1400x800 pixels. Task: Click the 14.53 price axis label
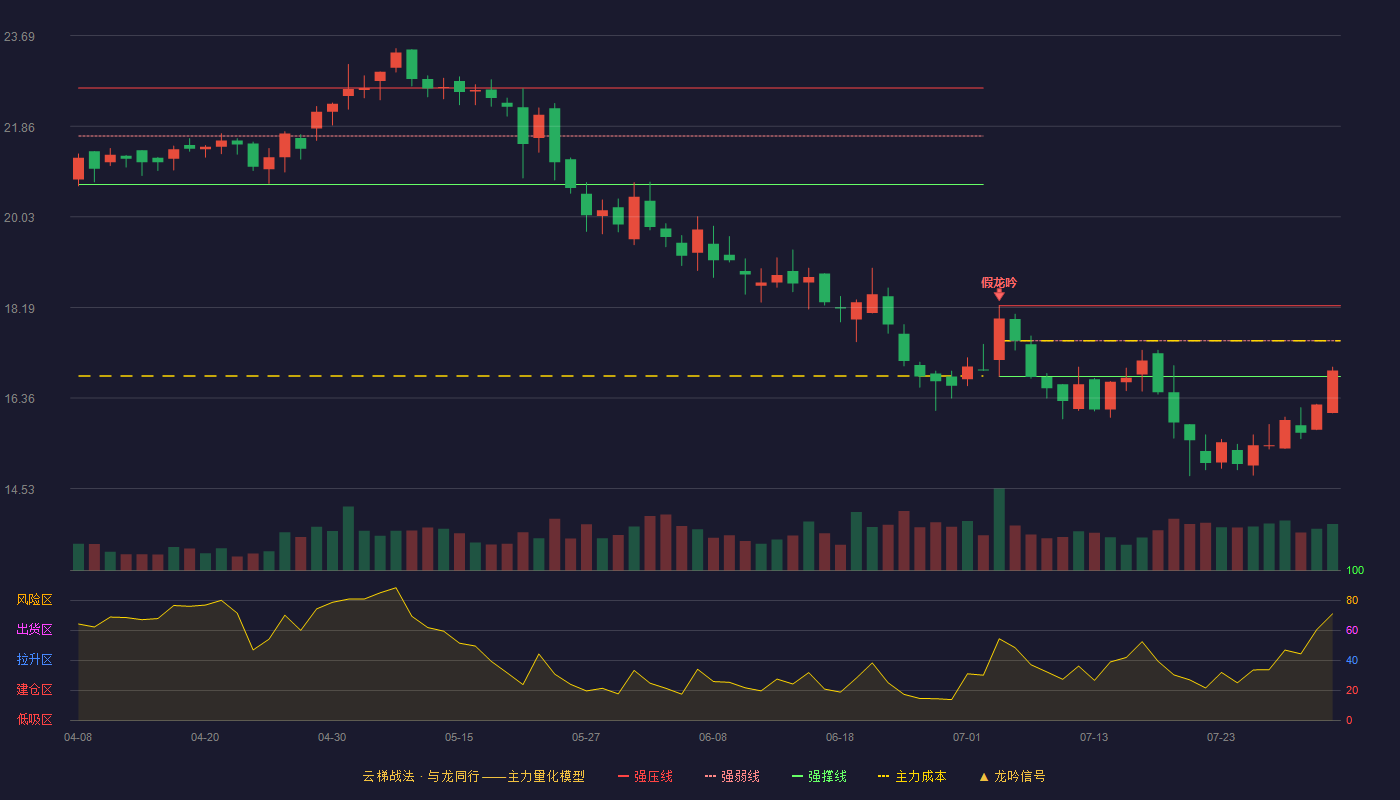coord(20,490)
